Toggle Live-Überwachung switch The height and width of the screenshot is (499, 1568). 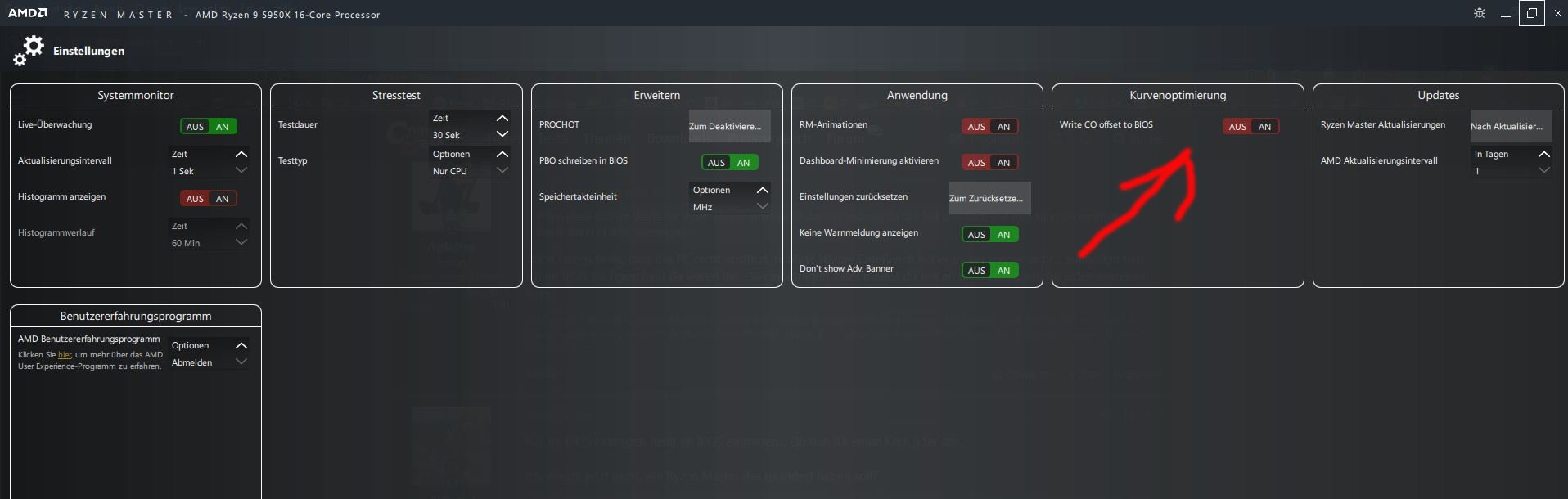tap(209, 127)
